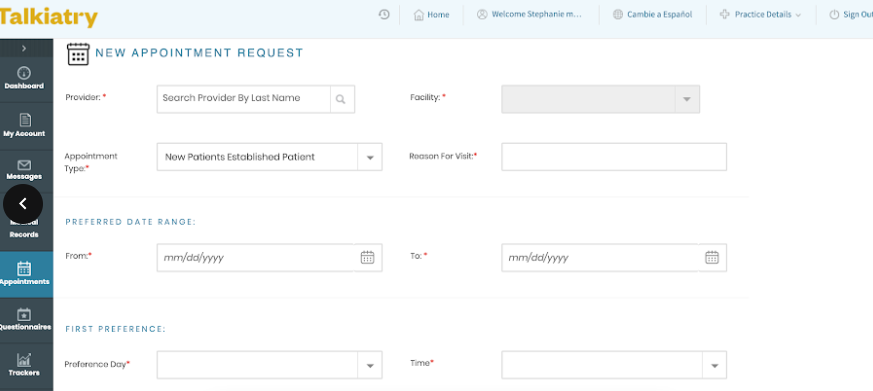
Task: Open the Preference Day dropdown
Action: [269, 365]
